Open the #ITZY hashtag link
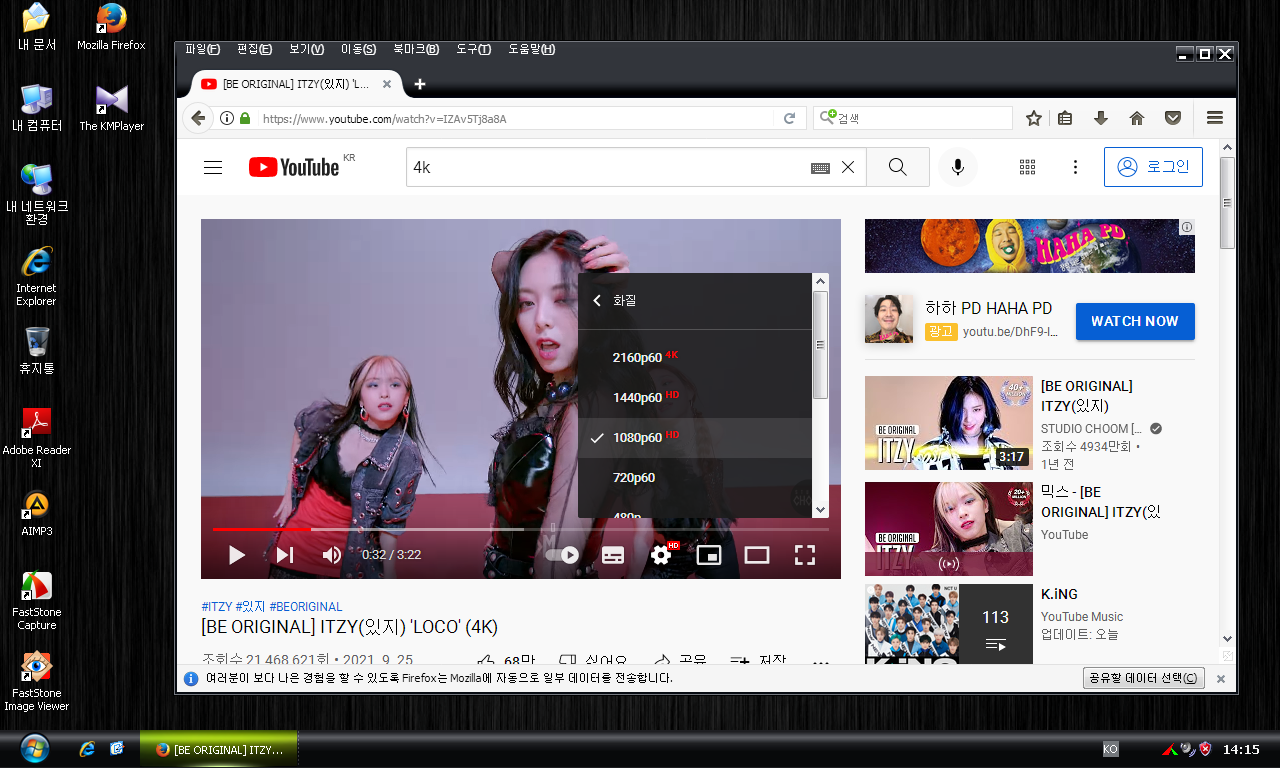 pos(217,607)
